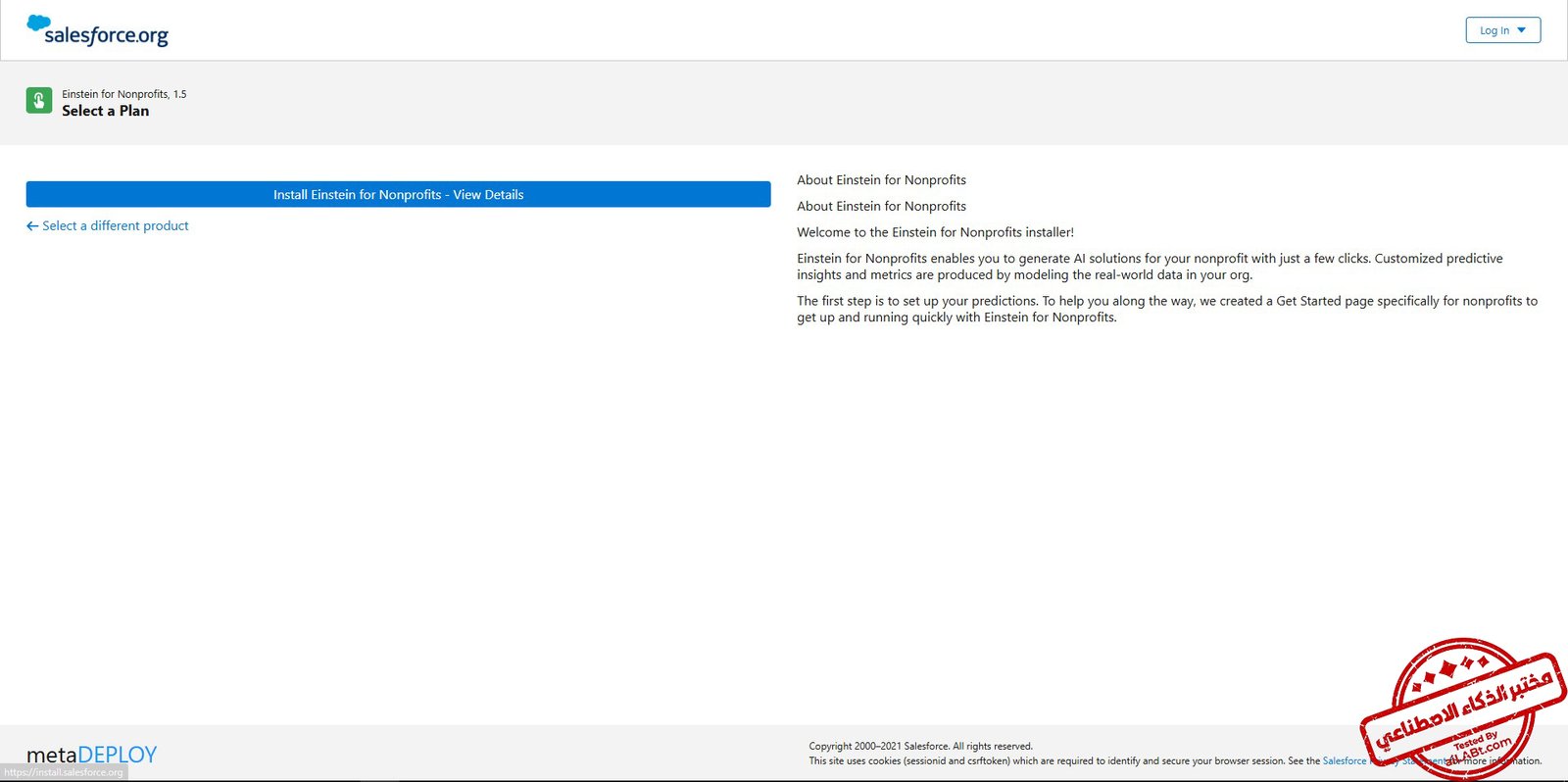Click the Copyright 2000–2021 Salesforce footer text
This screenshot has height=782, width=1568.
click(x=920, y=746)
